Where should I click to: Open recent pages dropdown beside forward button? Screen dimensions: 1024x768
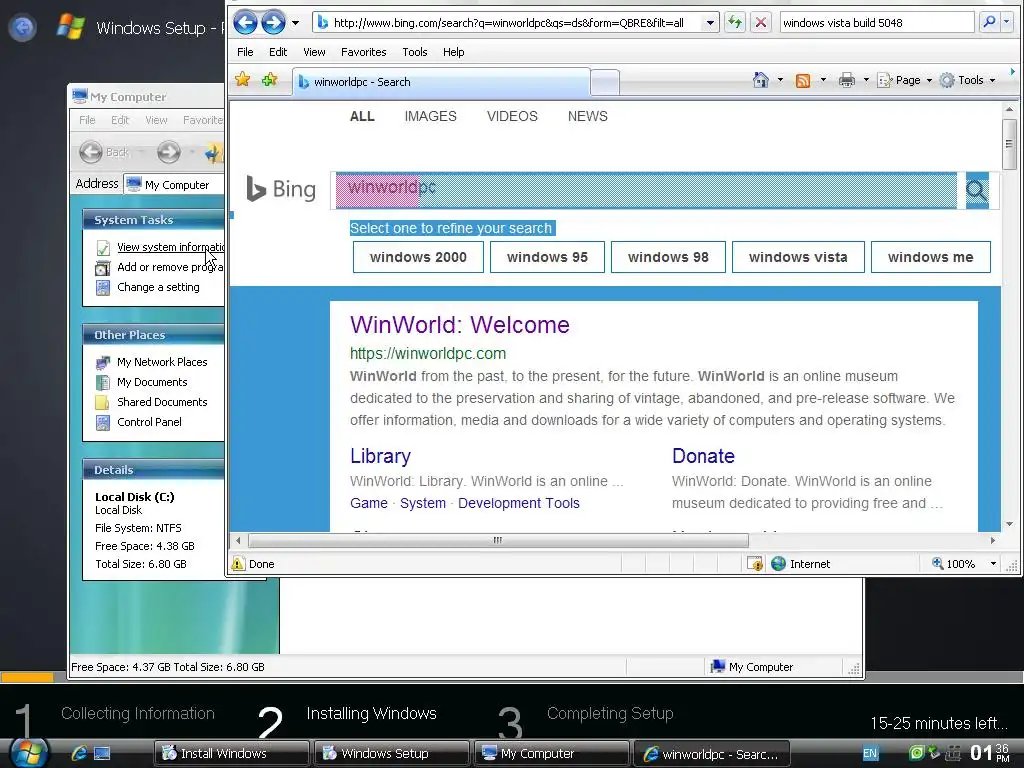[295, 23]
